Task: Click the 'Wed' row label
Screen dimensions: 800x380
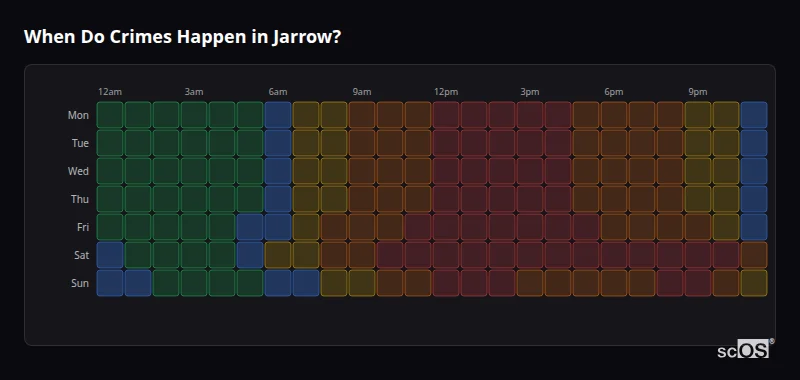Action: (78, 171)
